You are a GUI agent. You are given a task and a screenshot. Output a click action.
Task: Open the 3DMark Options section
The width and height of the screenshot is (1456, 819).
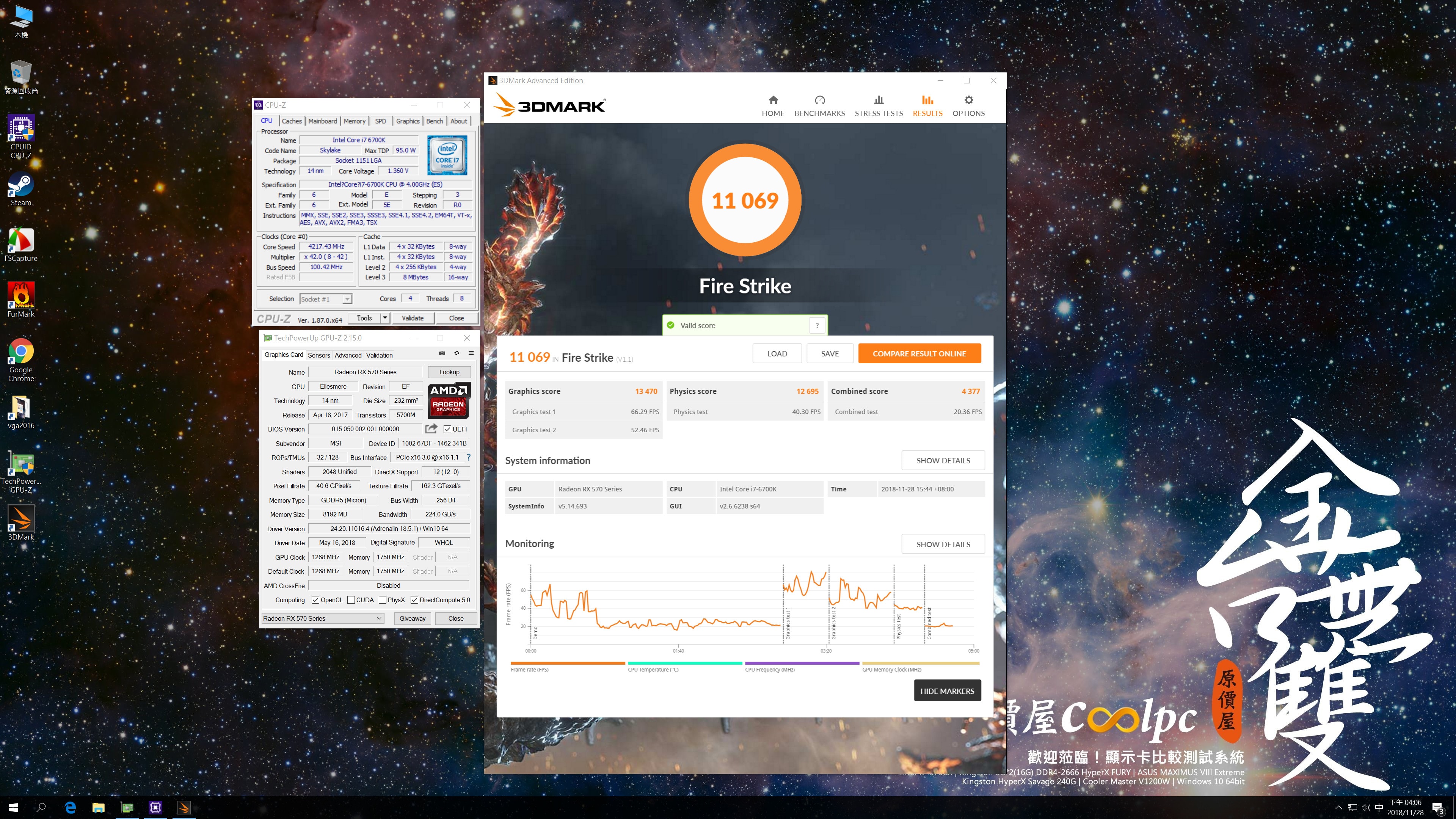968,106
